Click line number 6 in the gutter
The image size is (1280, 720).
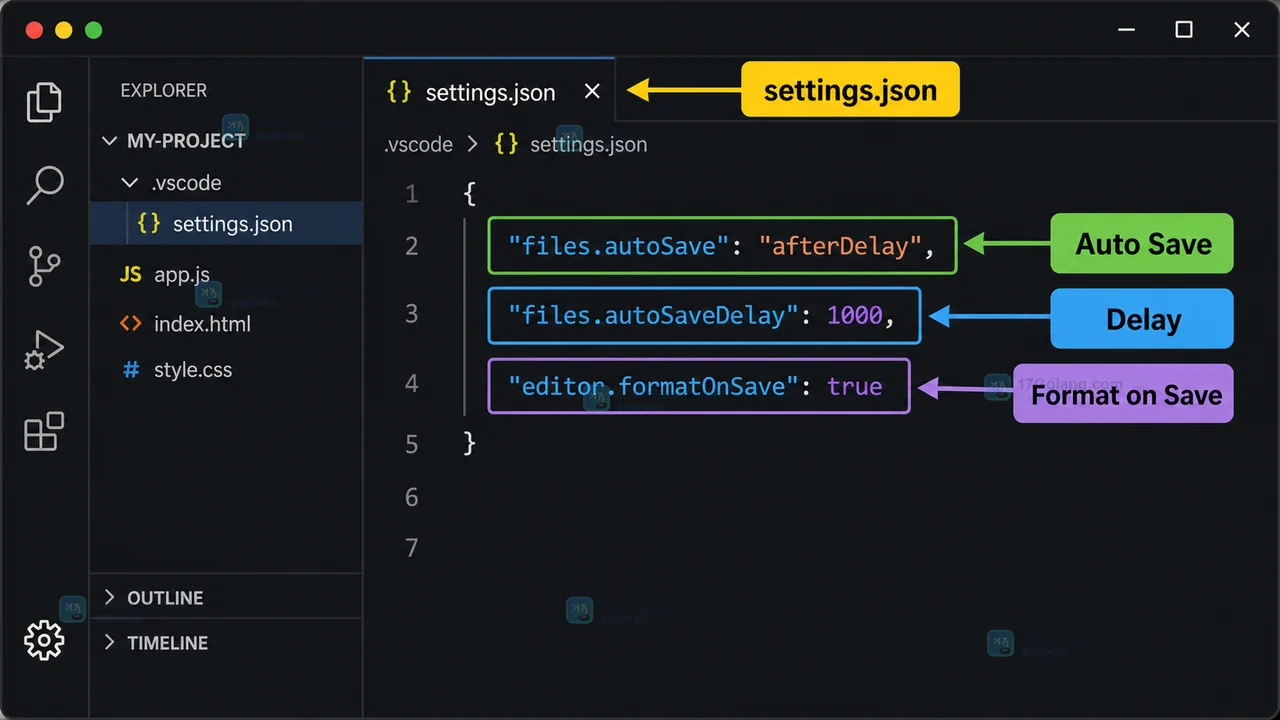(x=411, y=496)
